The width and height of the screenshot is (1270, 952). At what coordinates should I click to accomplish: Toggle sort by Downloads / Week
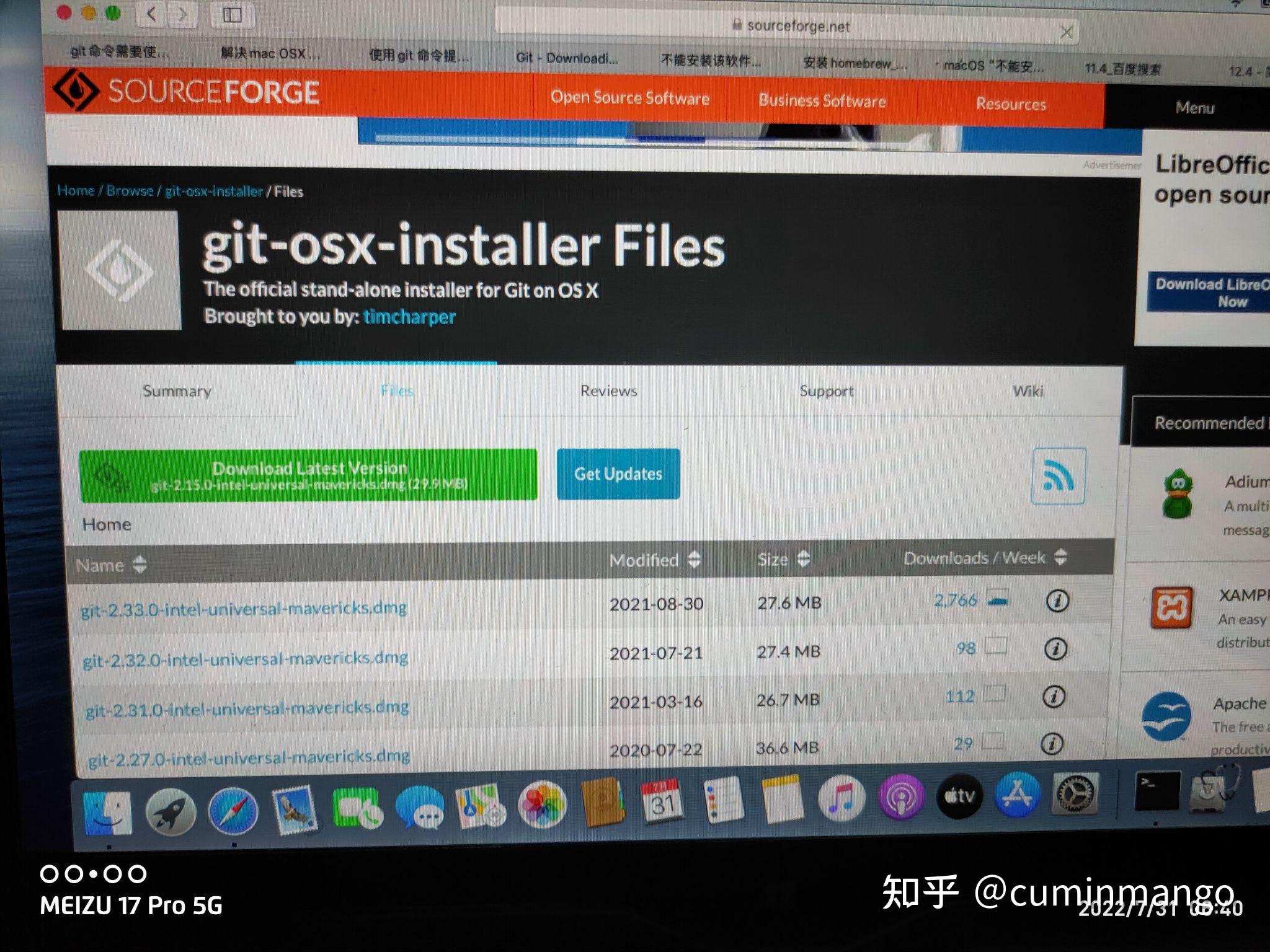[1060, 557]
